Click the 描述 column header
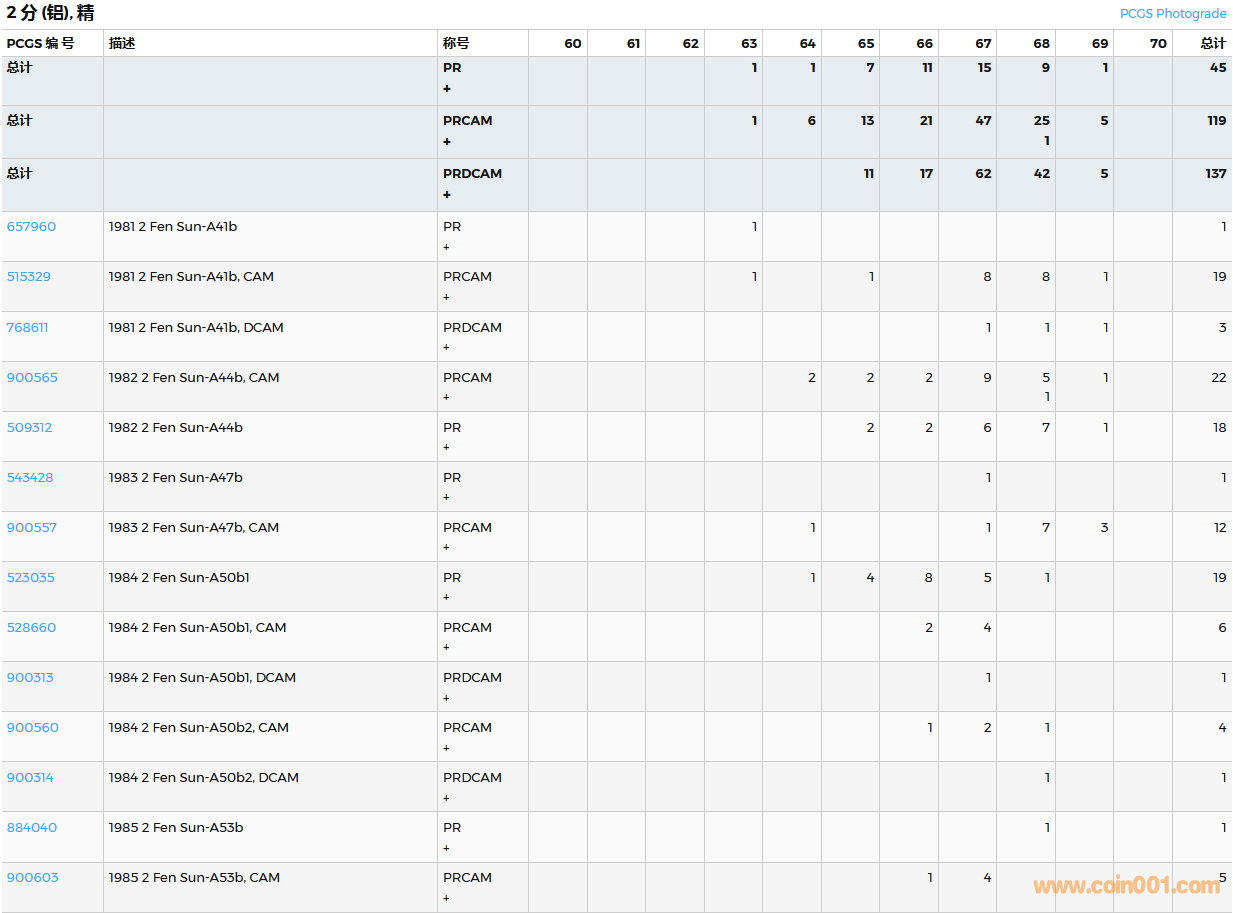Viewport: 1233px width, 913px height. tap(122, 44)
